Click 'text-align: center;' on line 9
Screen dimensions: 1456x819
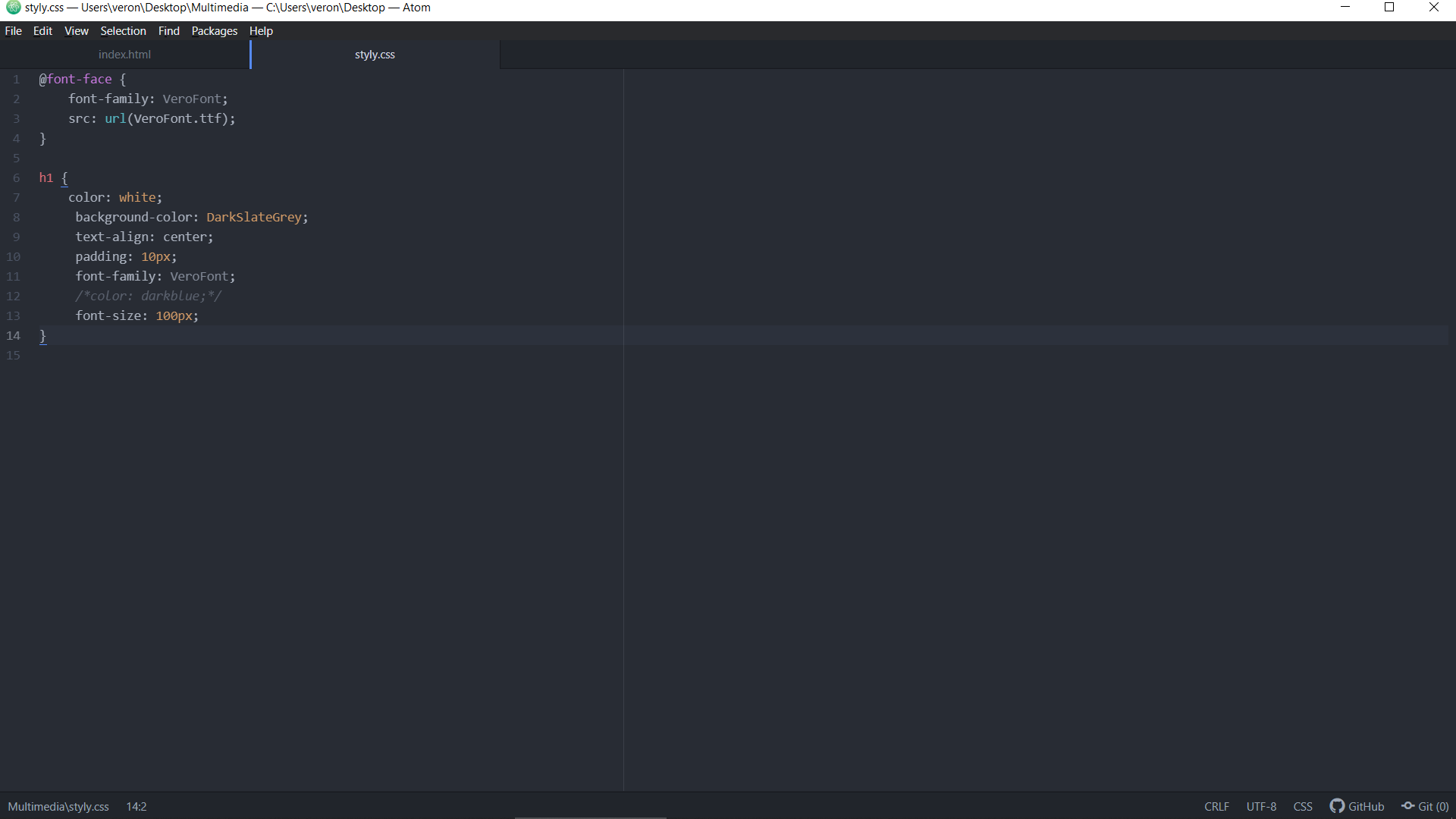click(x=144, y=237)
